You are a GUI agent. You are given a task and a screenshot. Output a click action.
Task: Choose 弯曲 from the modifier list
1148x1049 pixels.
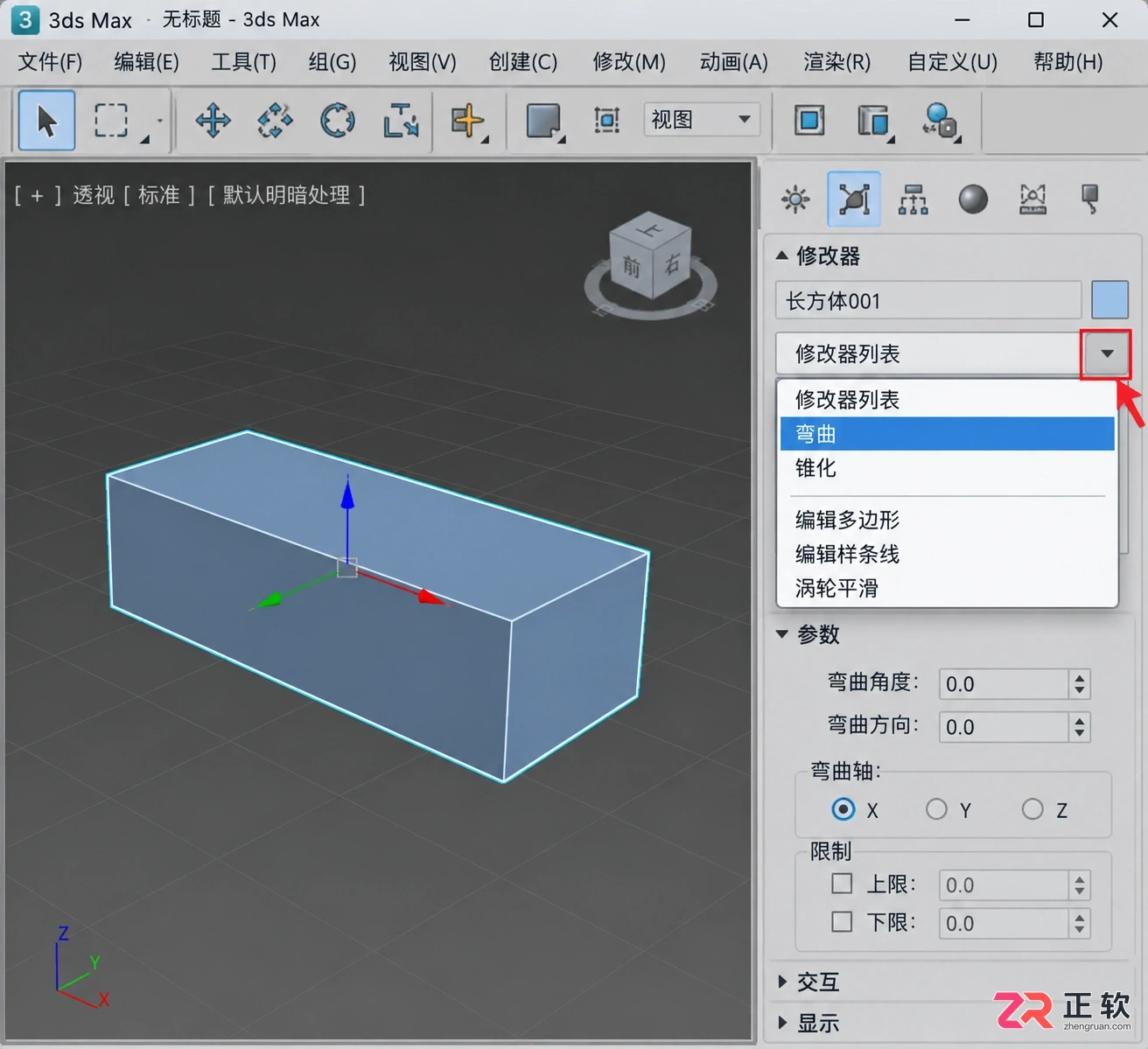click(x=947, y=434)
